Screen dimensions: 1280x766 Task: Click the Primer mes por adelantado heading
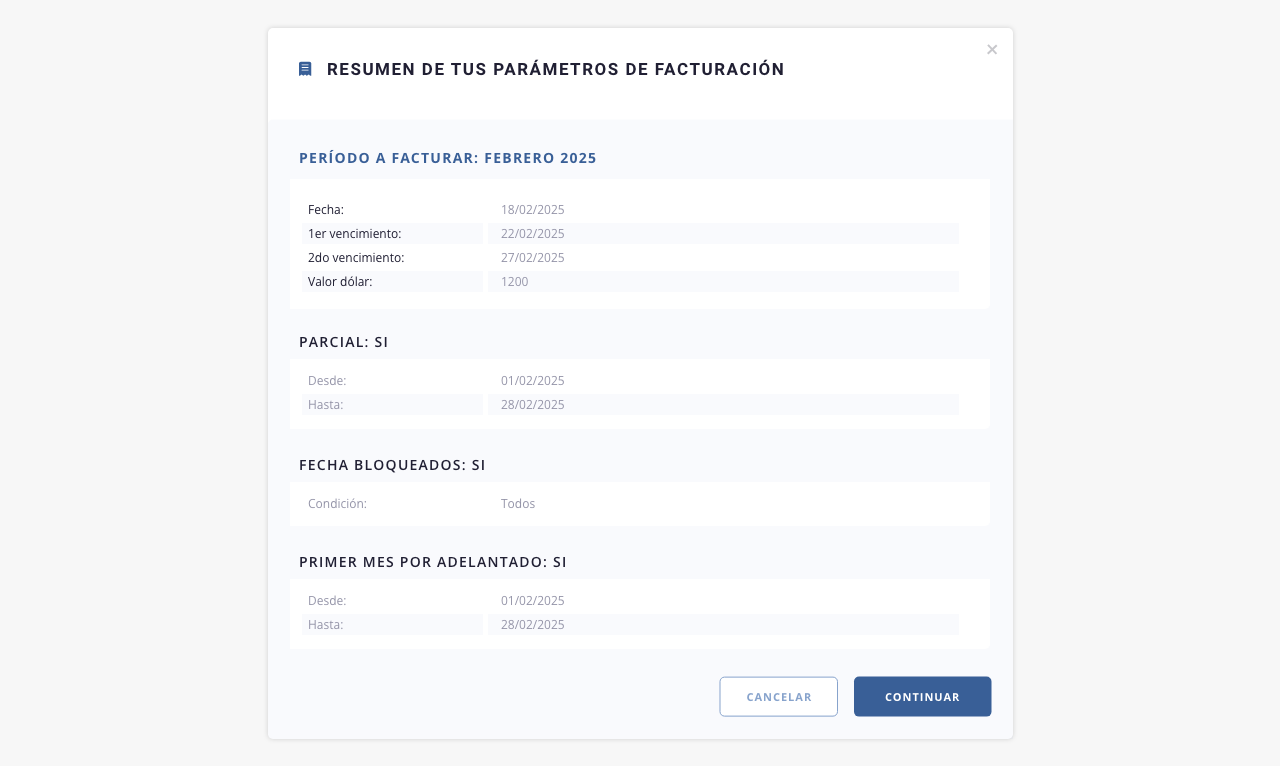(433, 562)
